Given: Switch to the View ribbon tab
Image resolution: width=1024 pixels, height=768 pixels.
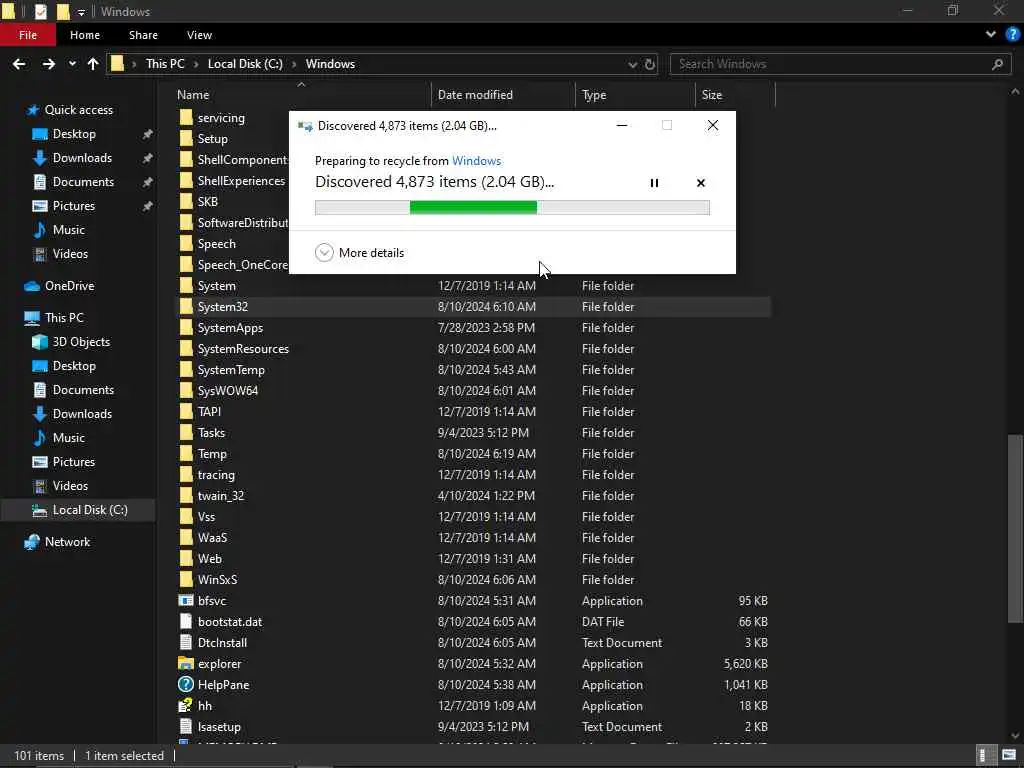Looking at the screenshot, I should pyautogui.click(x=199, y=35).
